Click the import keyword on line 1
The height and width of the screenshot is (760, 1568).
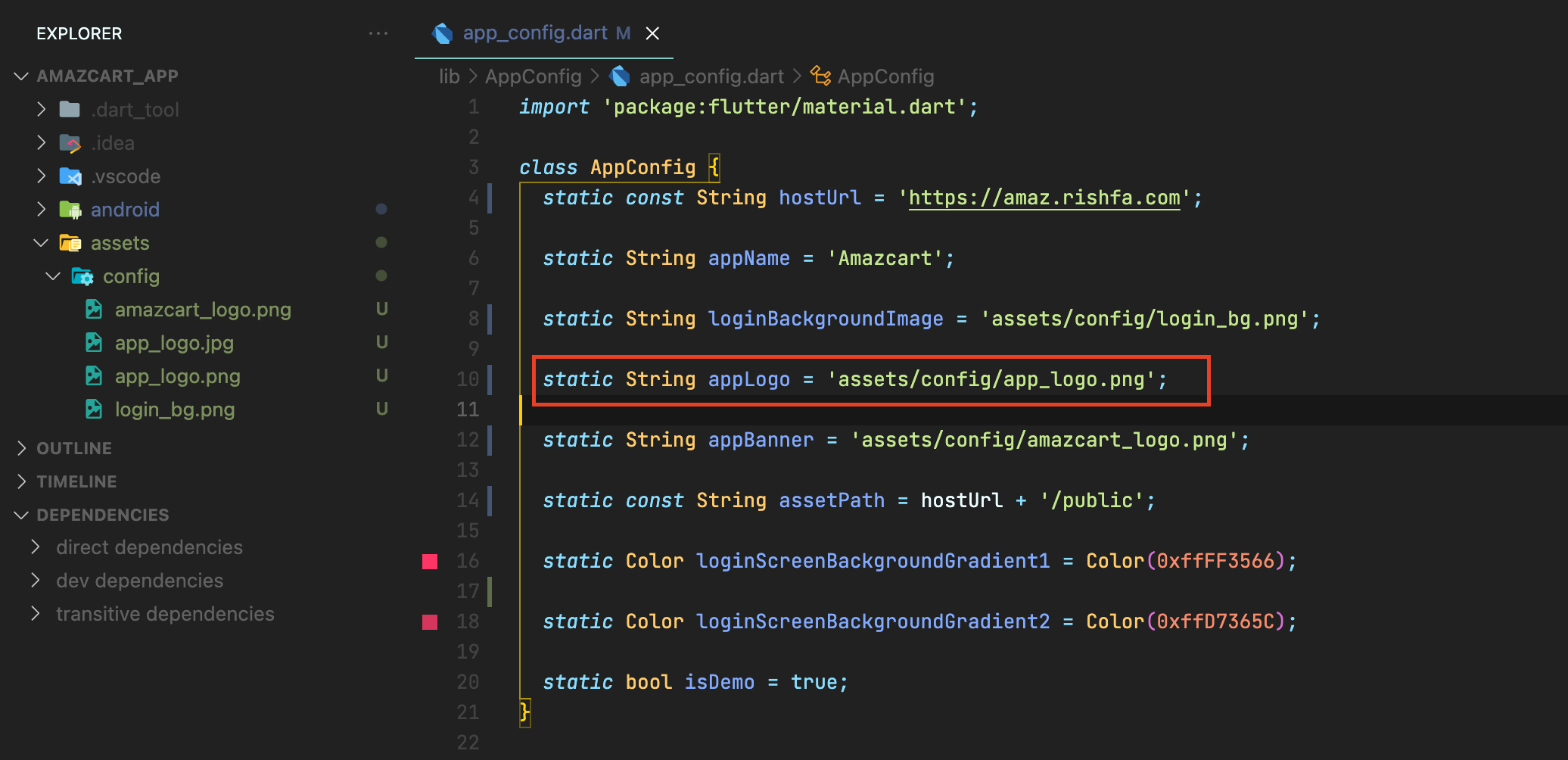pos(554,107)
